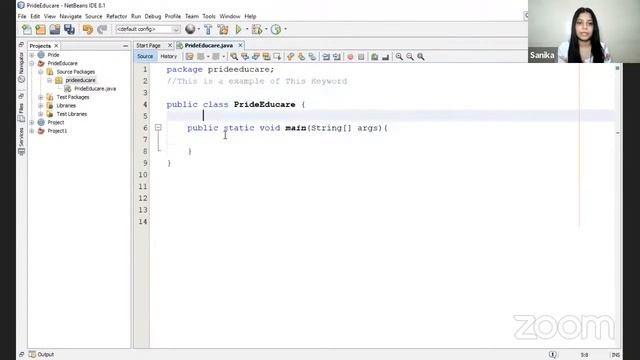Click the Undo icon

tap(87, 29)
